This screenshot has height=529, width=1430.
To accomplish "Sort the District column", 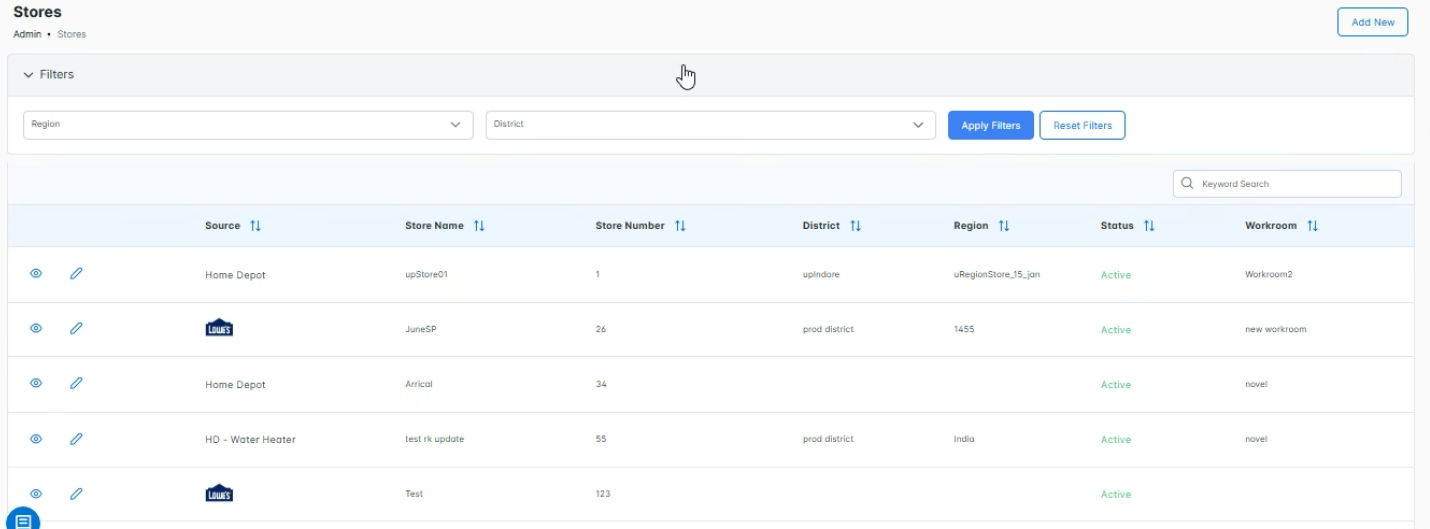I will point(855,226).
